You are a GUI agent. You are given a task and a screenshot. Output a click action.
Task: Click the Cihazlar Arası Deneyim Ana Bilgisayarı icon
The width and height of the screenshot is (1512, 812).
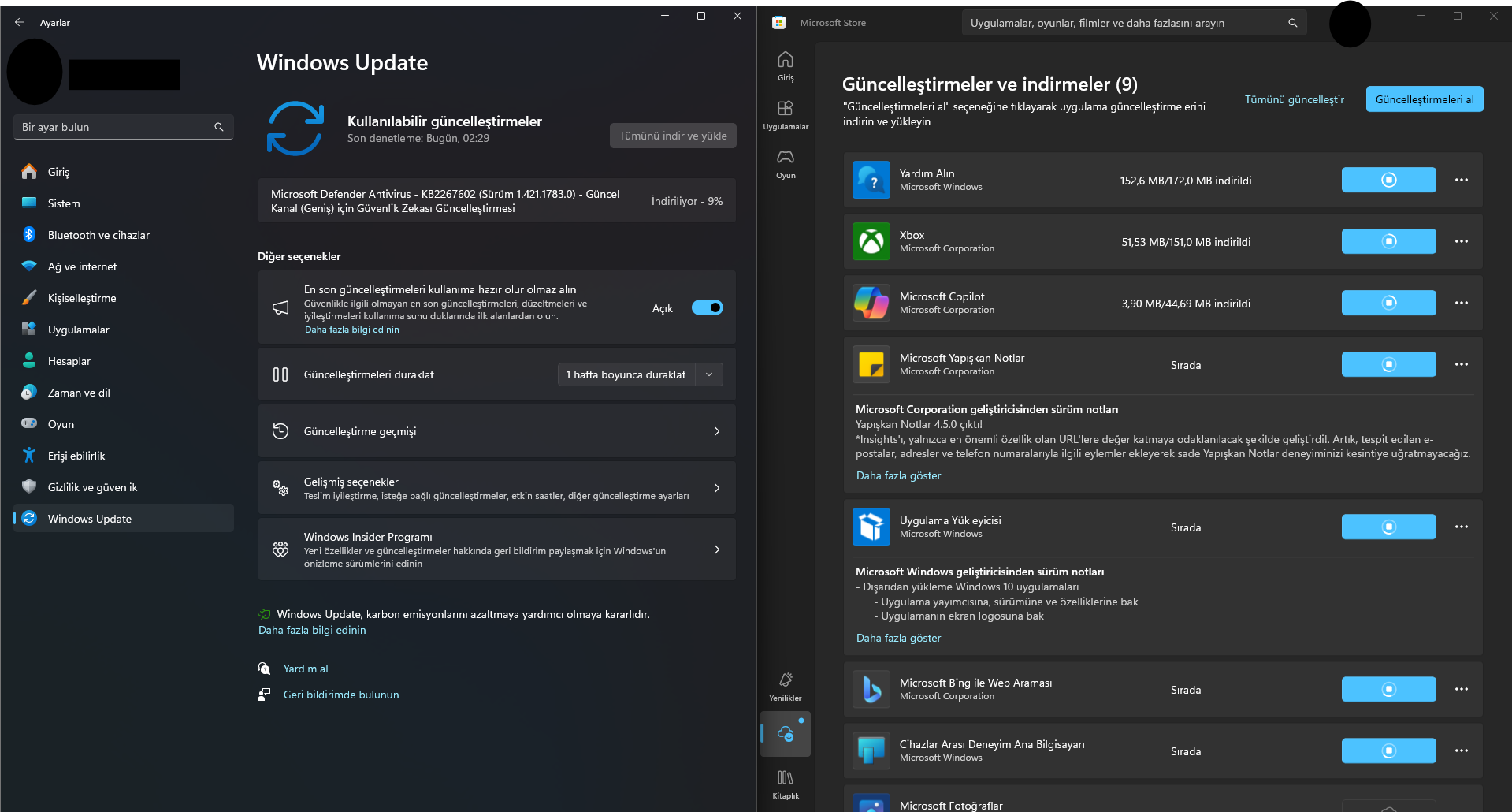coord(871,751)
